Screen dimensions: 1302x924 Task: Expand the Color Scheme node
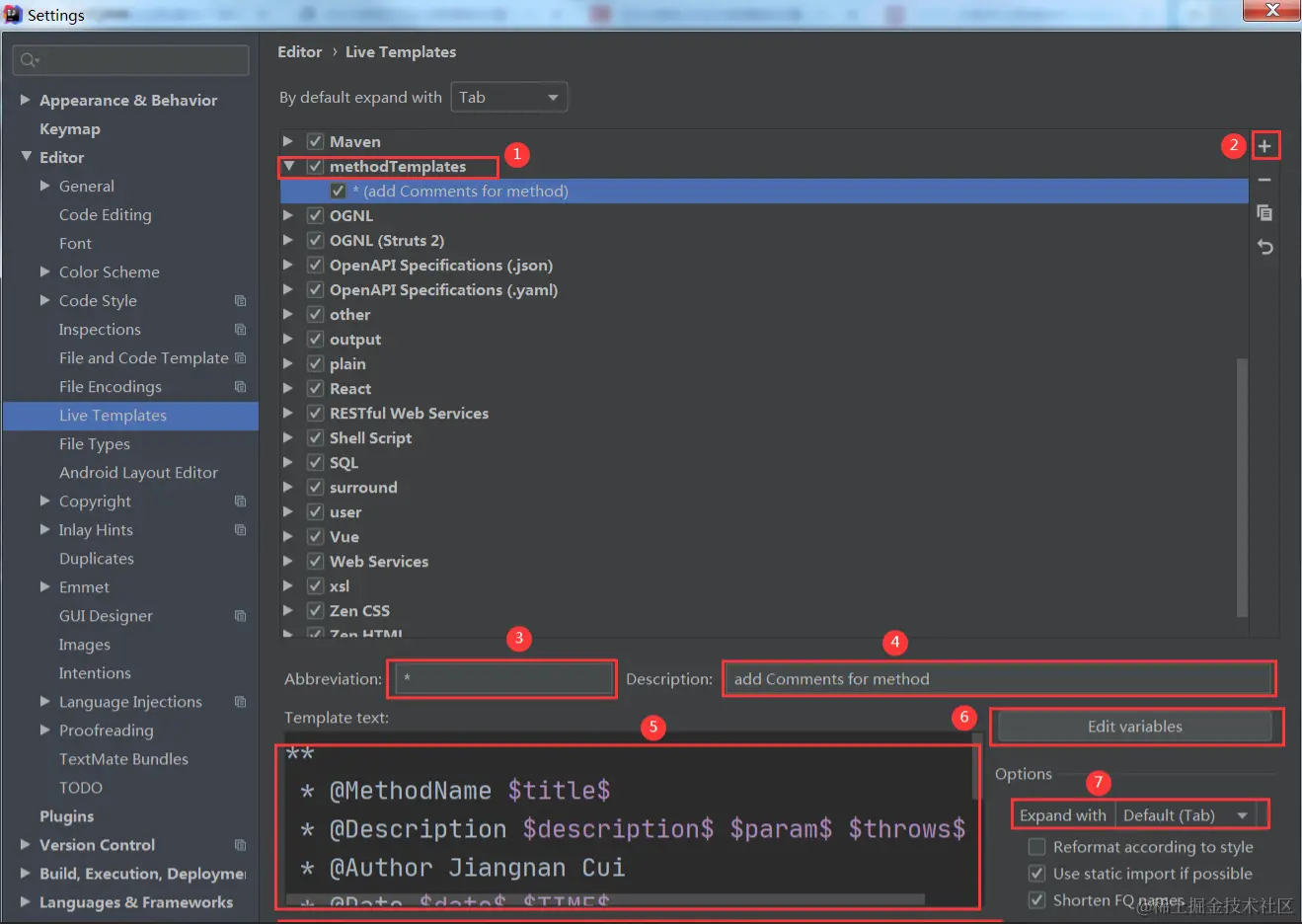coord(44,271)
